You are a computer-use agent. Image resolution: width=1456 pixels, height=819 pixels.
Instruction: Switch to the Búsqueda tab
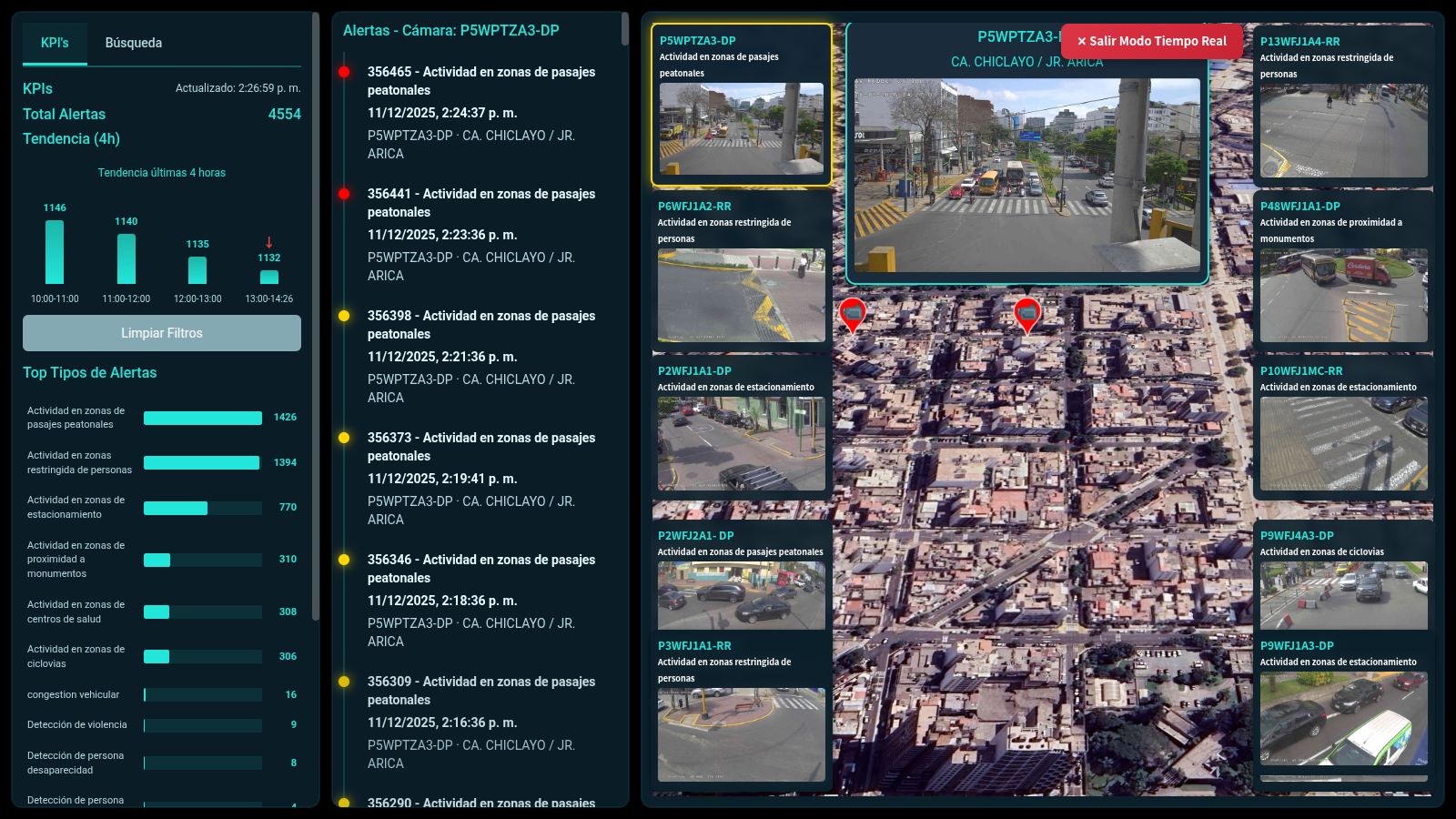click(x=134, y=41)
